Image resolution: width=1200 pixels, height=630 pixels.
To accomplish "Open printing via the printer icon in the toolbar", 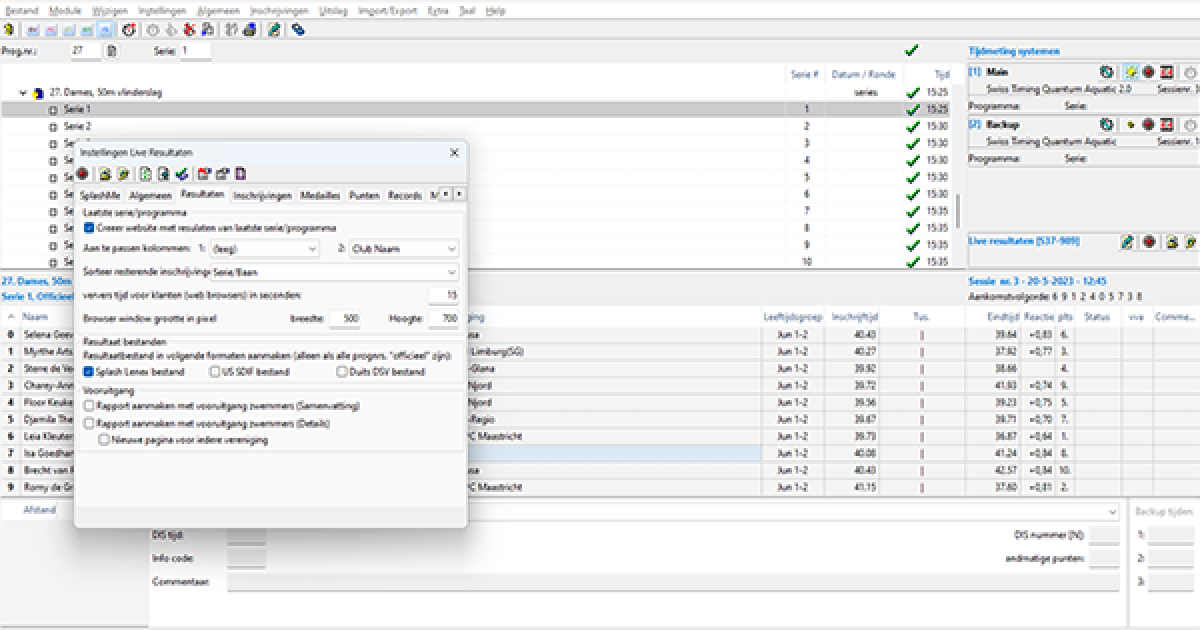I will (249, 31).
